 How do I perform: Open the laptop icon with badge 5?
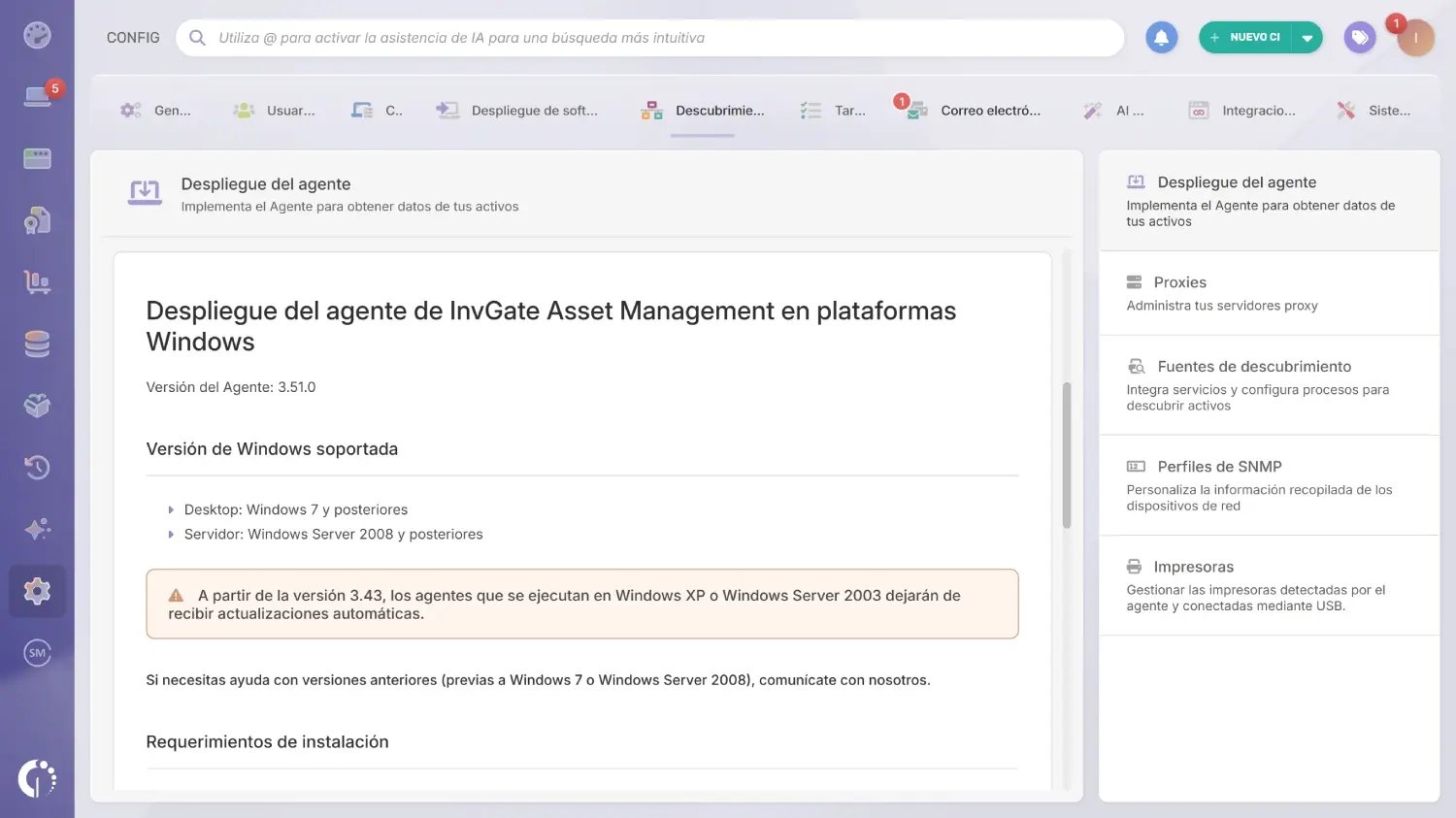click(37, 96)
